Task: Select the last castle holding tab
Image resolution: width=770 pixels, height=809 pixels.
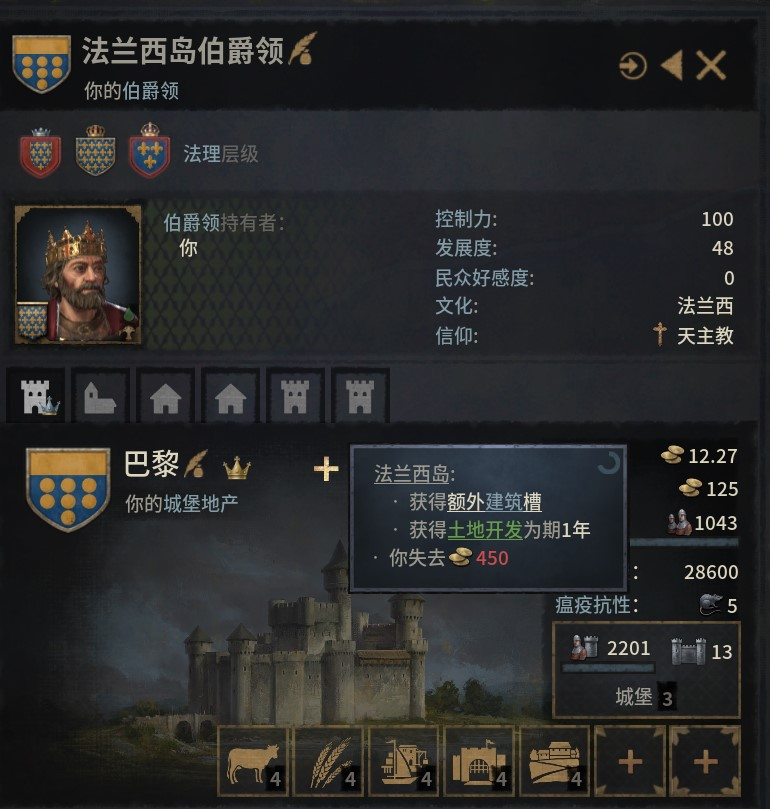Action: click(x=360, y=396)
